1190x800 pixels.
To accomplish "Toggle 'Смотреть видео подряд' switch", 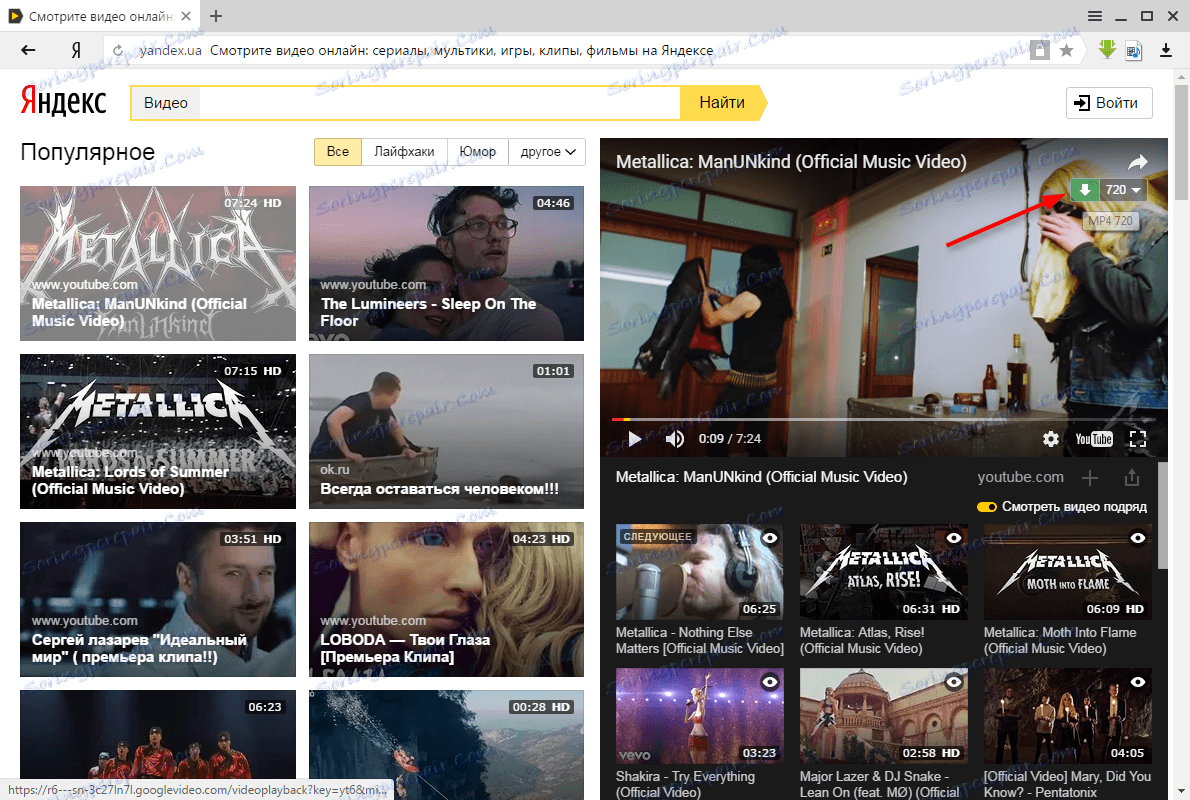I will click(x=987, y=507).
